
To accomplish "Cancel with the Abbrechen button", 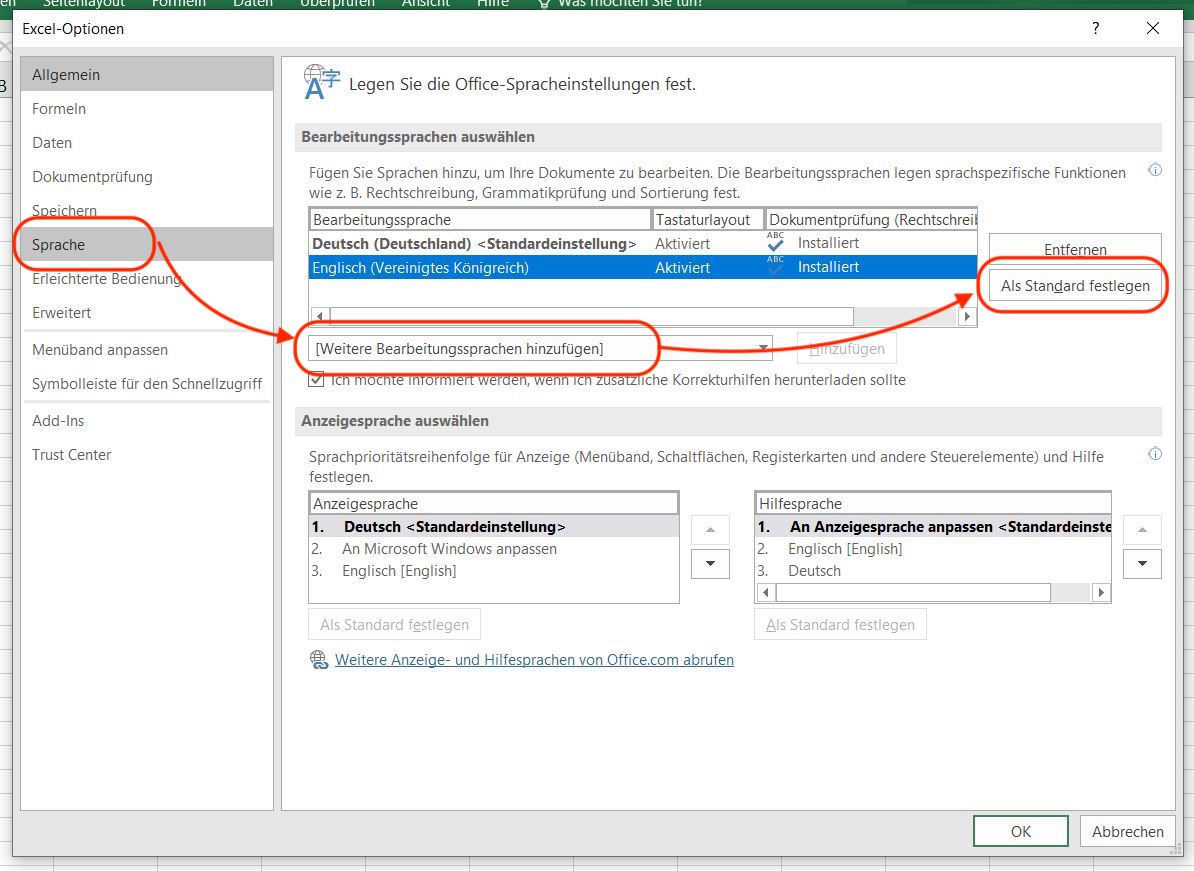I will [x=1128, y=831].
